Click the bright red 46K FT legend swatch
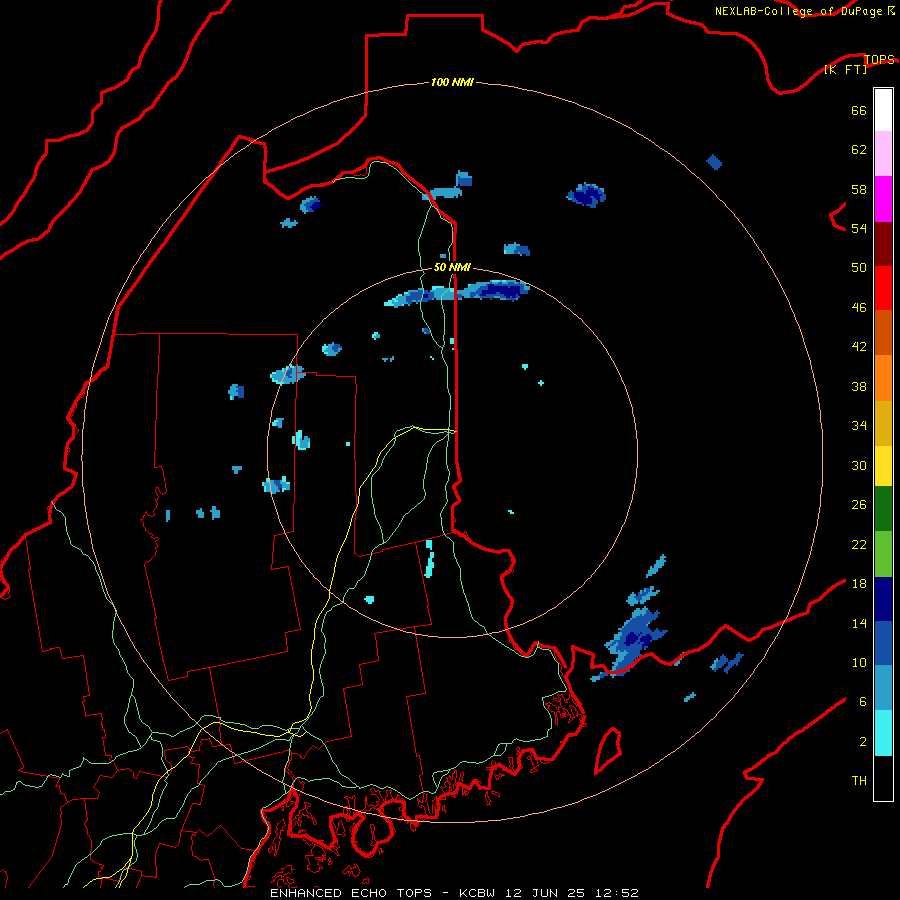 pos(883,288)
